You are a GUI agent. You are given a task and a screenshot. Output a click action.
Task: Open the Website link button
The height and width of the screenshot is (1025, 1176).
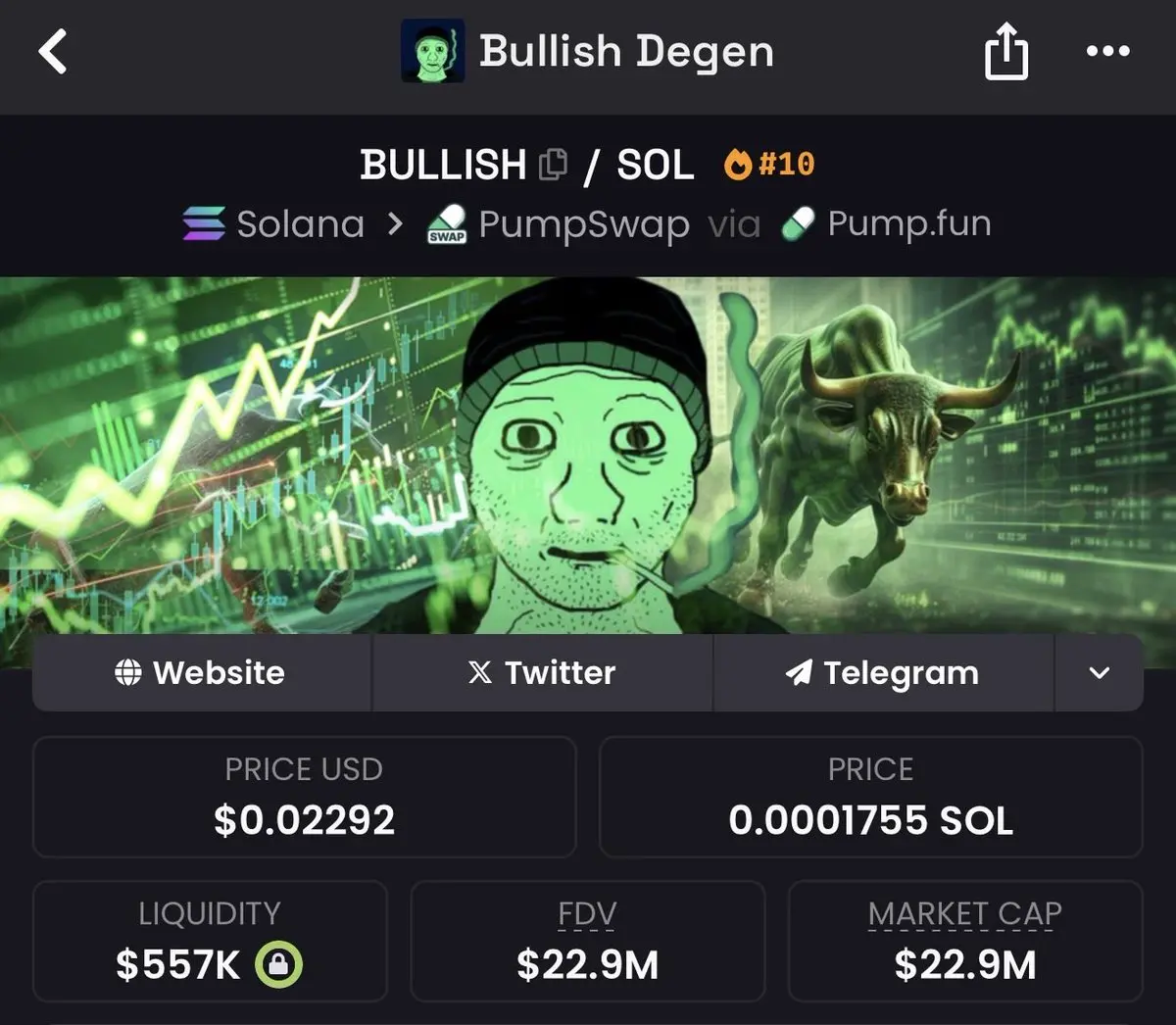point(202,673)
